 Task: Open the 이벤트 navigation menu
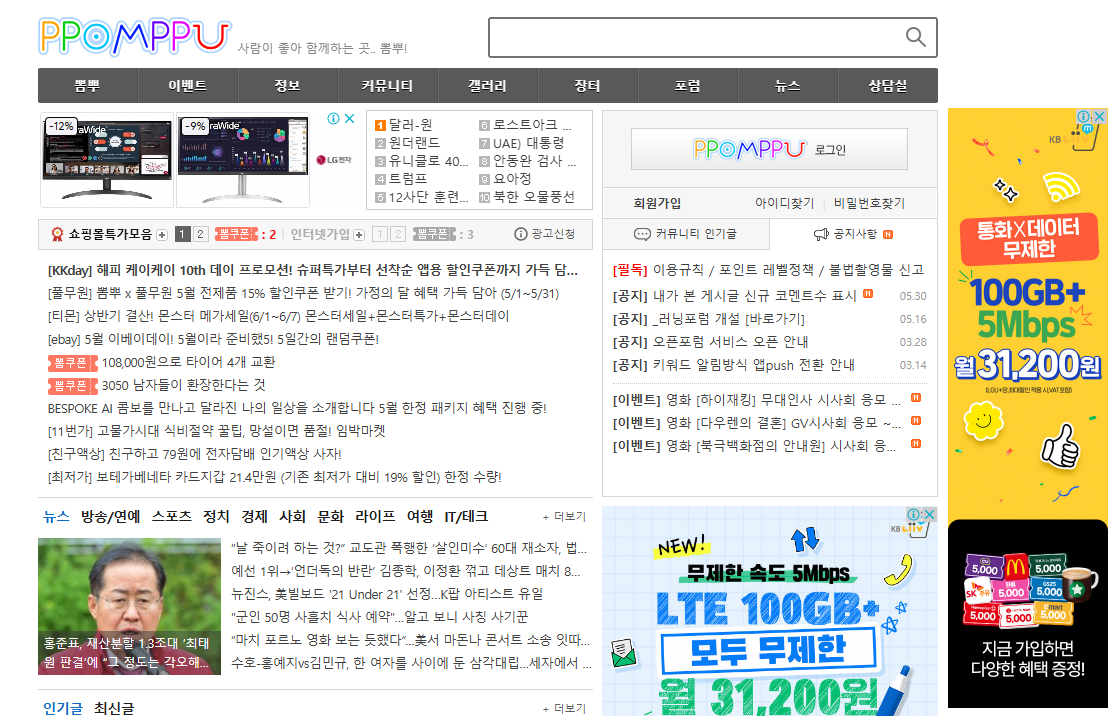click(x=187, y=86)
